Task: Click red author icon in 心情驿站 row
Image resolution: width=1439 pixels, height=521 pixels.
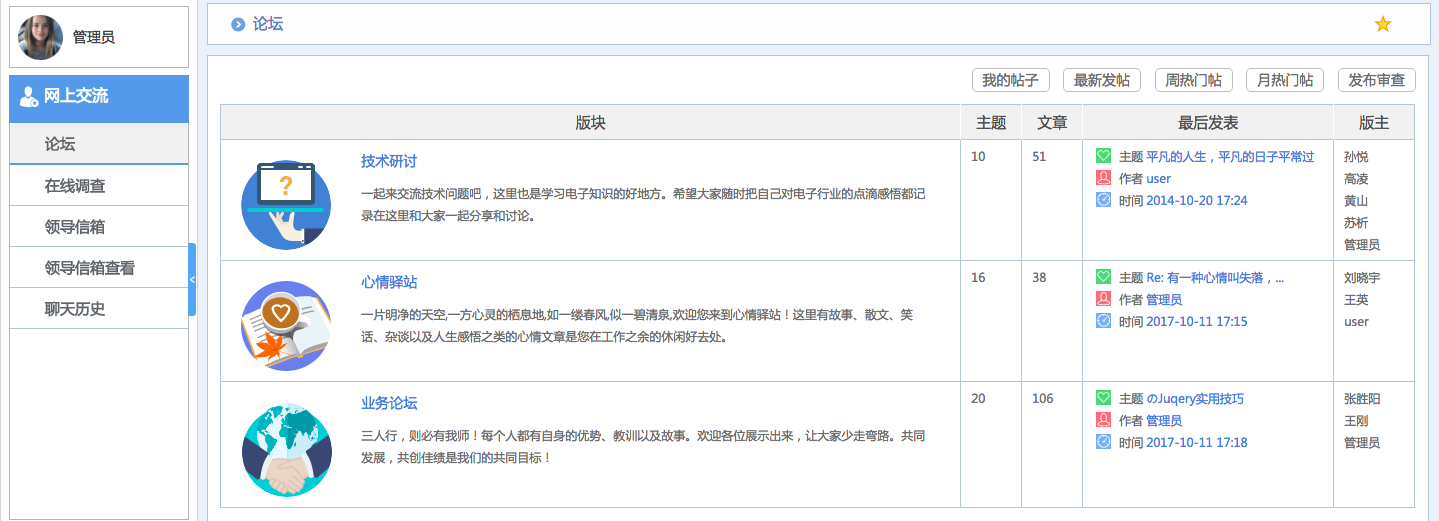Action: coord(1103,299)
